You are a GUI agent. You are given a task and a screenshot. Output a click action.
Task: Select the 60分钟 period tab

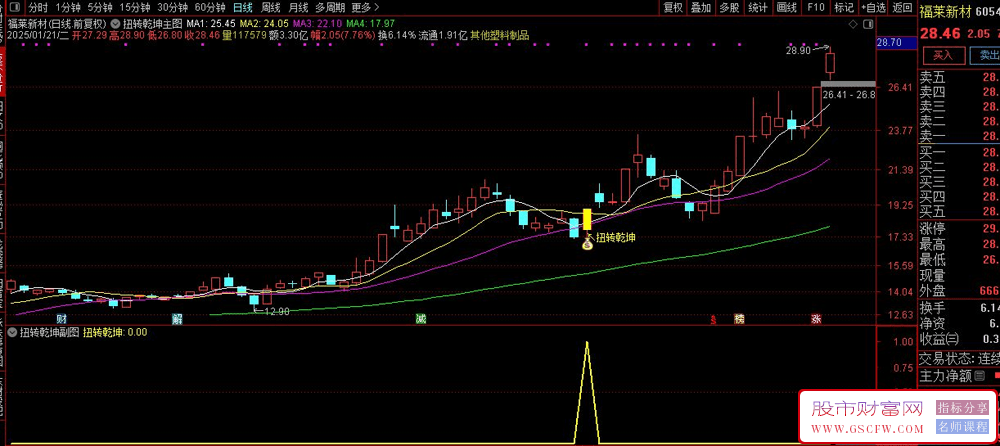pos(210,8)
